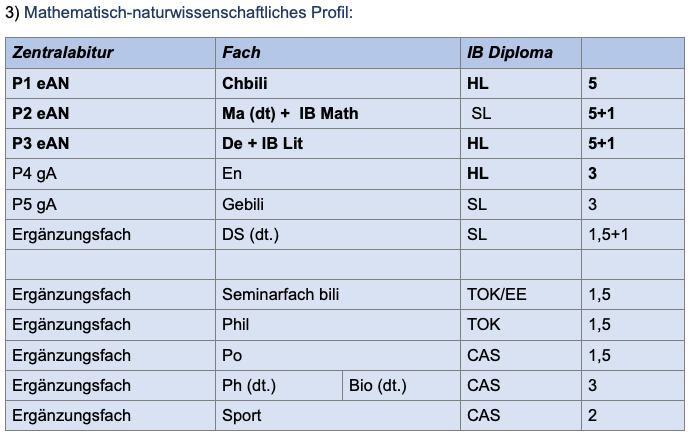The width and height of the screenshot is (692, 439).
Task: Select the Fach column header
Action: click(x=338, y=53)
